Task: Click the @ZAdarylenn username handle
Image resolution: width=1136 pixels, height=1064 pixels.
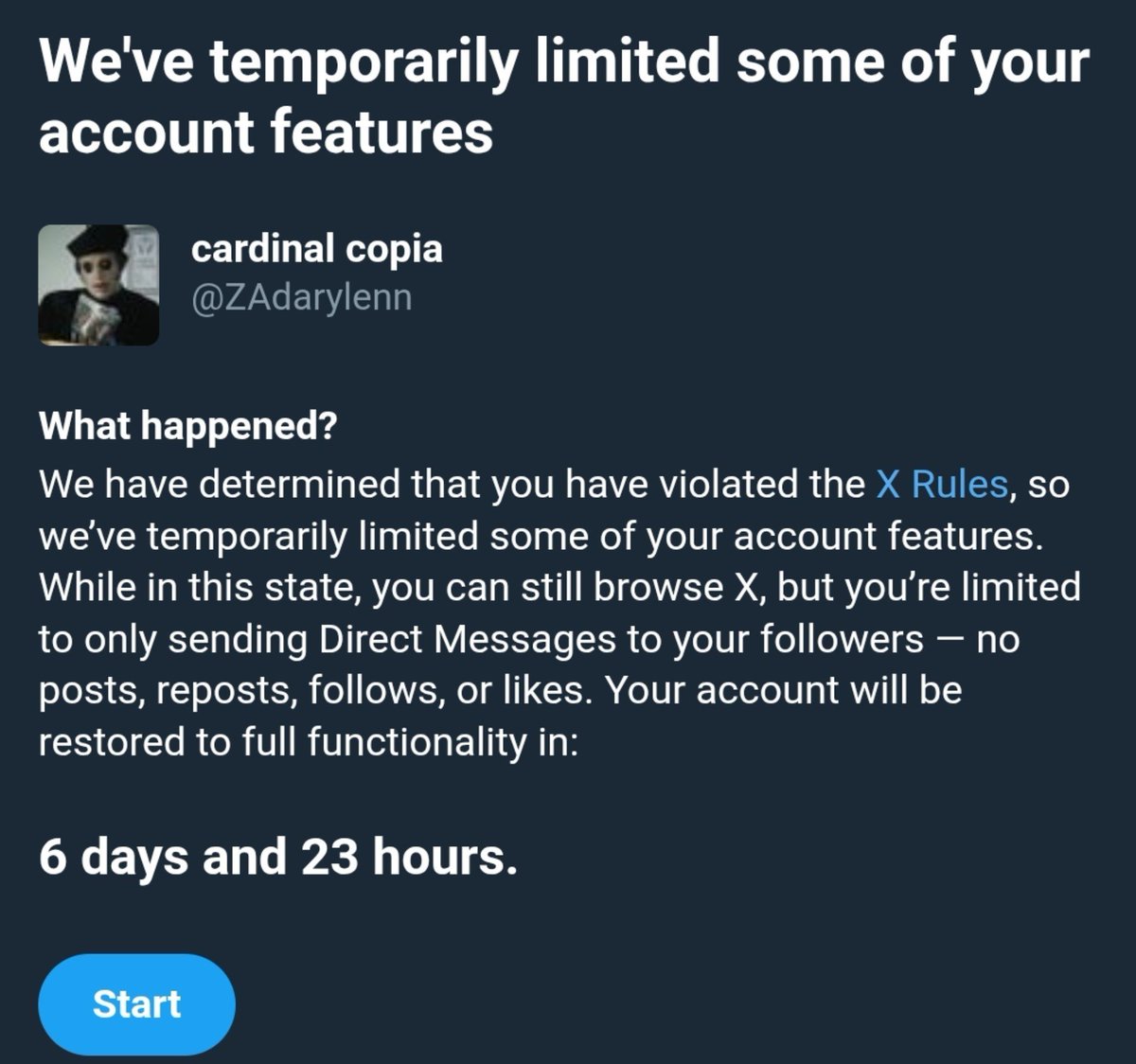Action: point(301,297)
